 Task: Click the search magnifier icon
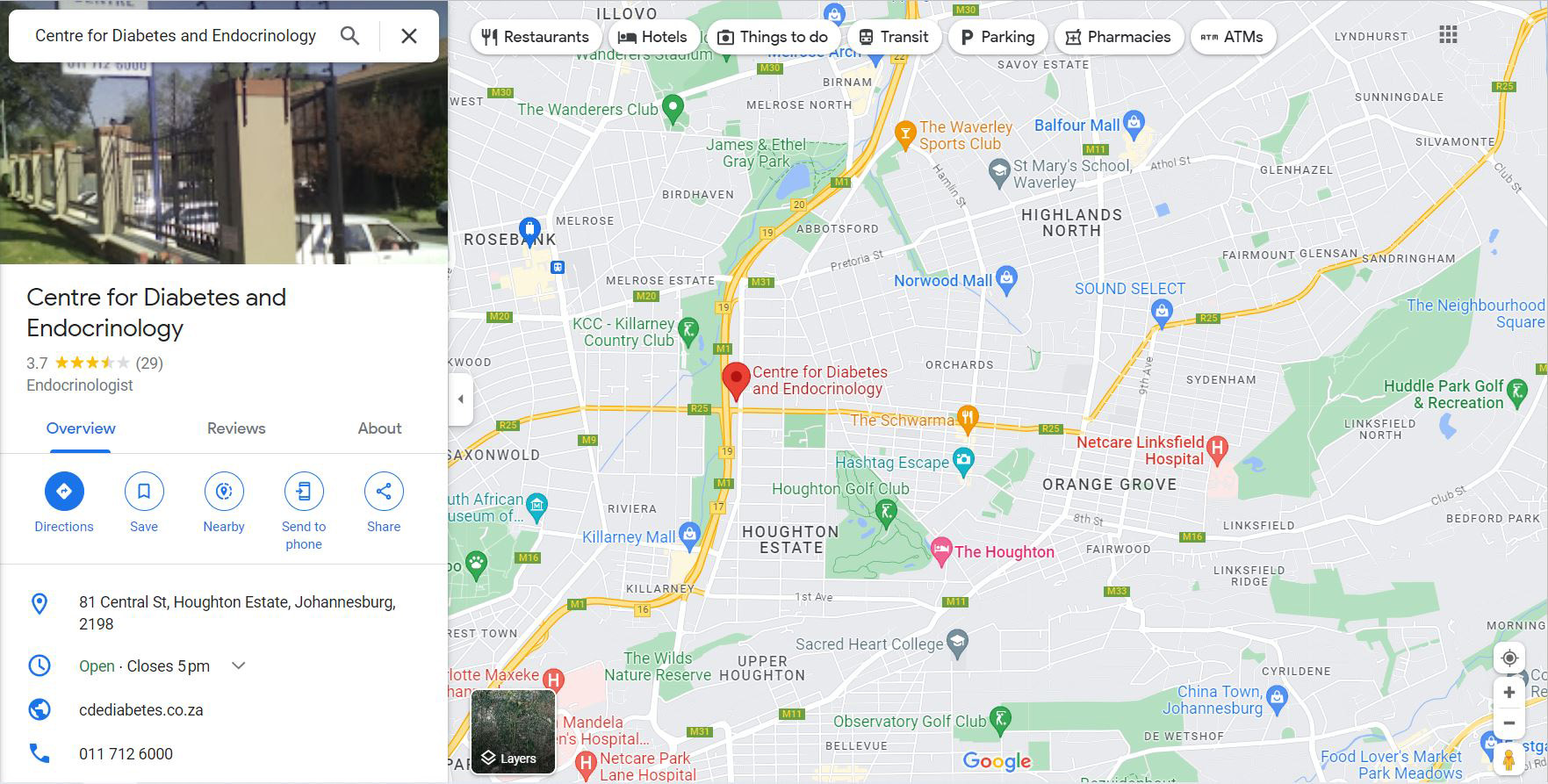click(x=349, y=36)
